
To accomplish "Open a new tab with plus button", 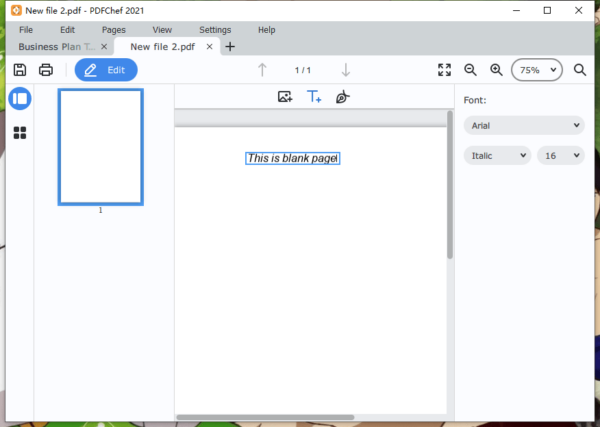I will click(x=230, y=47).
